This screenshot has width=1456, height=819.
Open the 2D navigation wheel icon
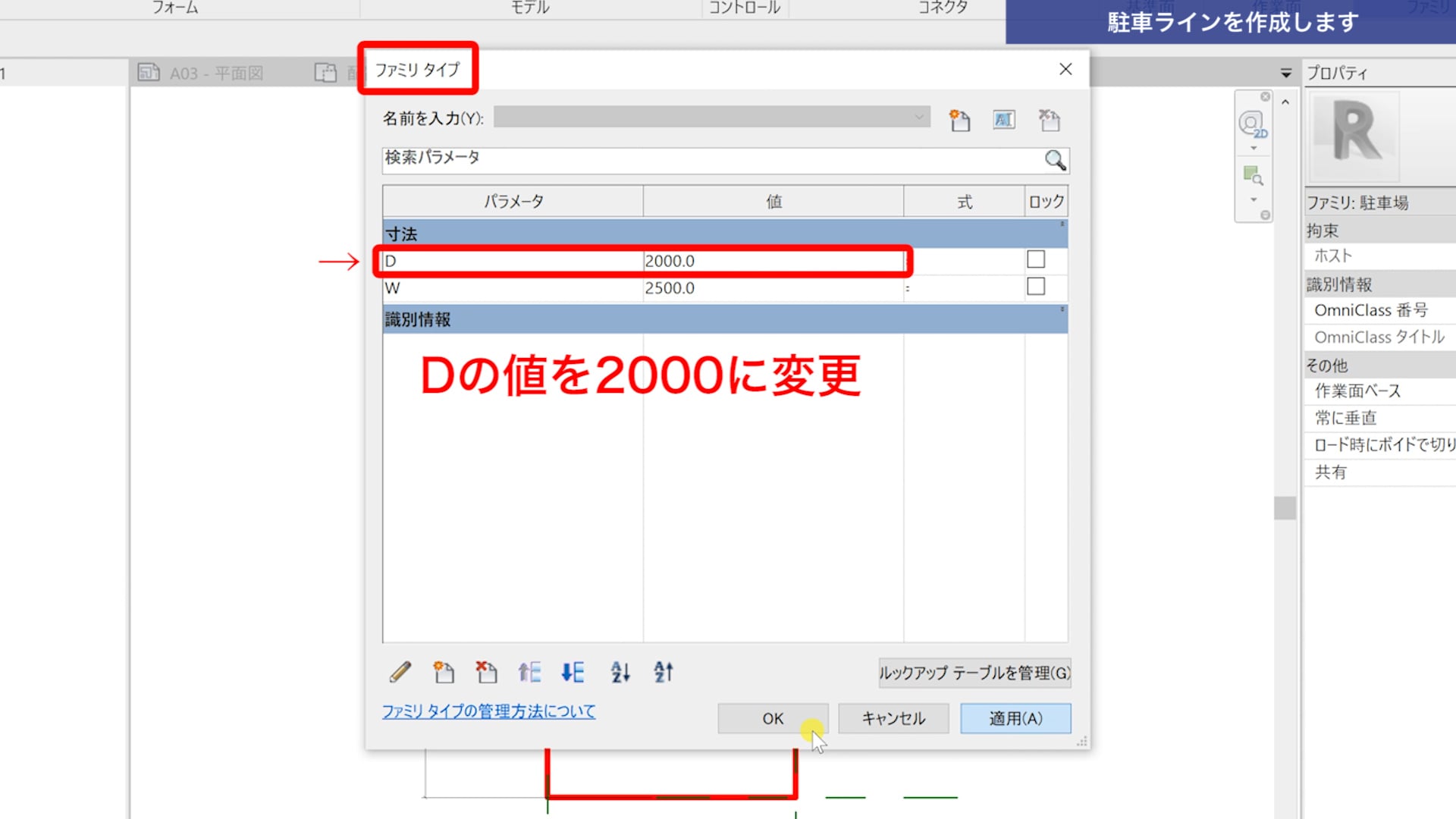pyautogui.click(x=1252, y=124)
